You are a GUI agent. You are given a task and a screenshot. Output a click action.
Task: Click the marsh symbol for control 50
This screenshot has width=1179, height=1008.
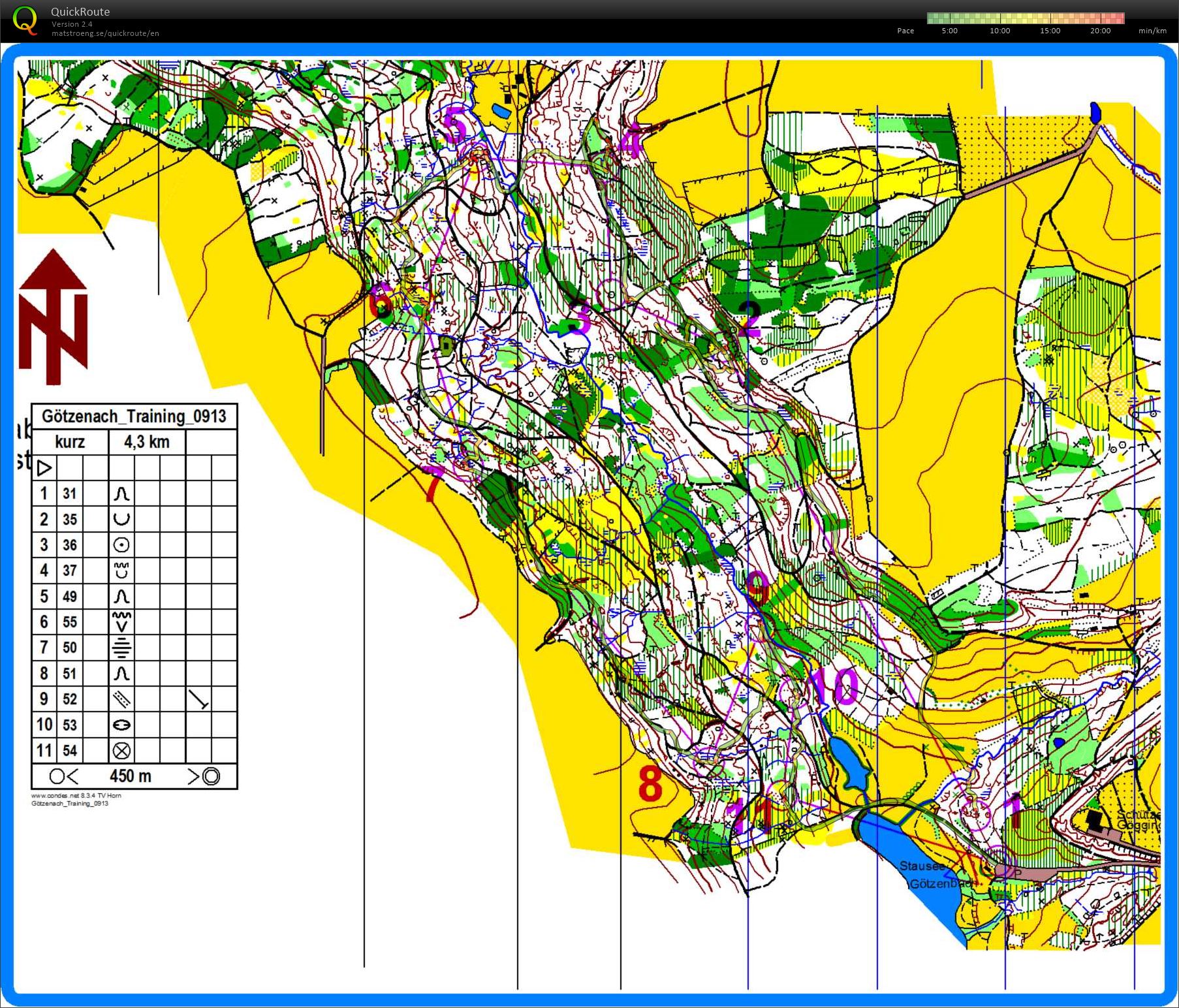point(121,648)
